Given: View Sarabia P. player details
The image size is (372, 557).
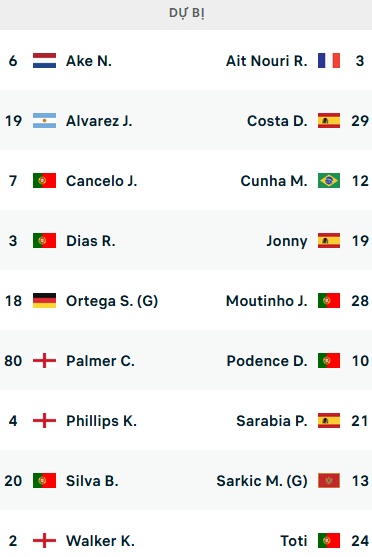Looking at the screenshot, I should 272,421.
